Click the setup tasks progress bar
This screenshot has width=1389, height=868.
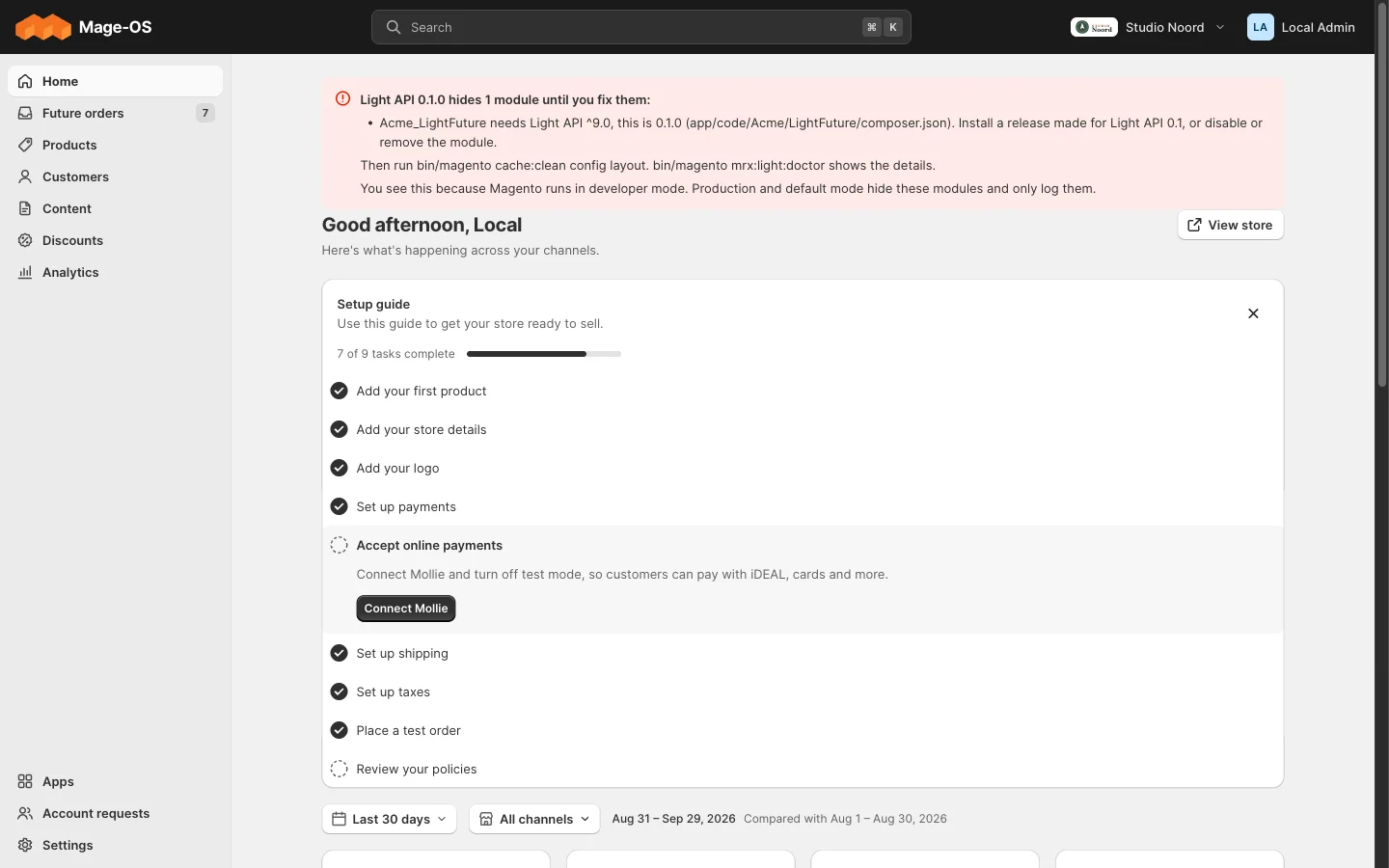[x=544, y=354]
